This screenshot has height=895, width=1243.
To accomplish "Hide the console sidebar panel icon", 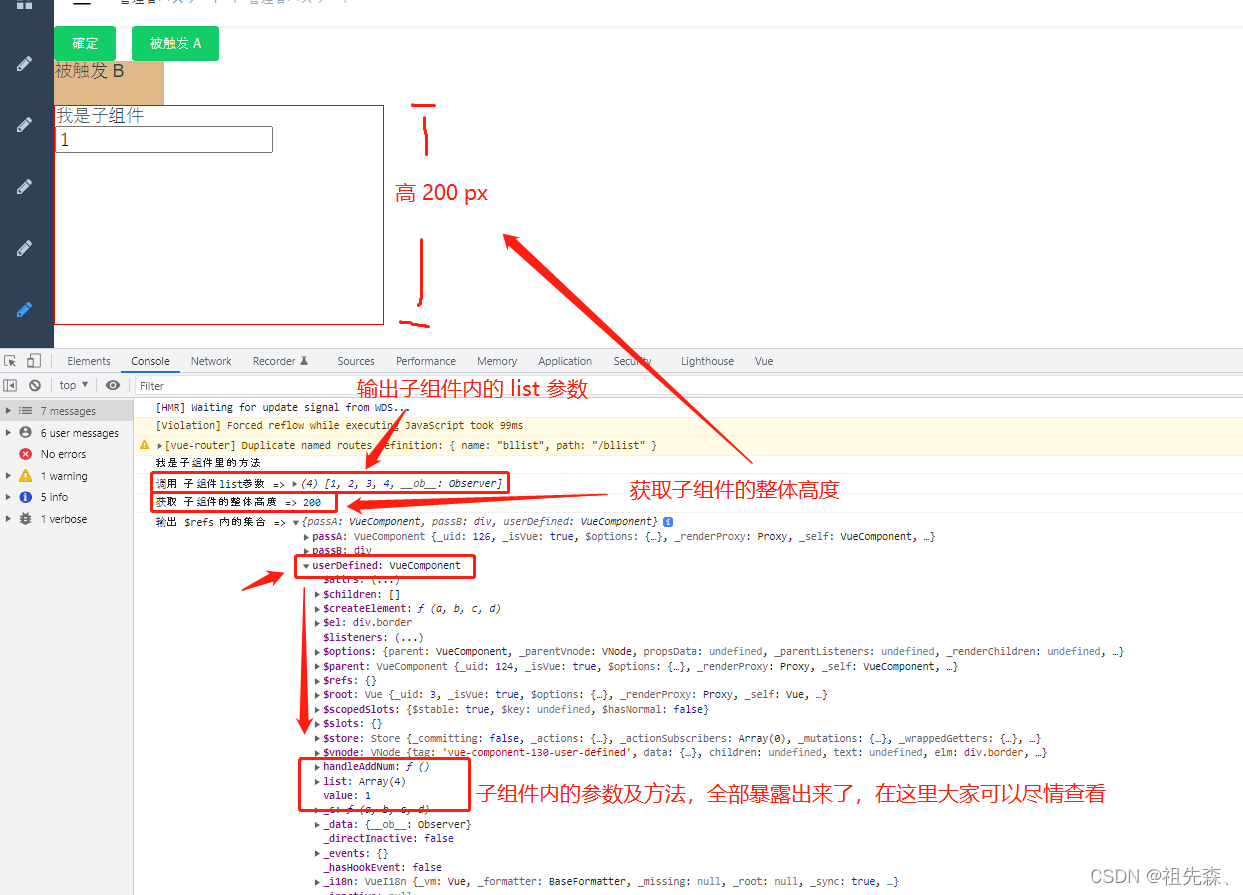I will 11,385.
